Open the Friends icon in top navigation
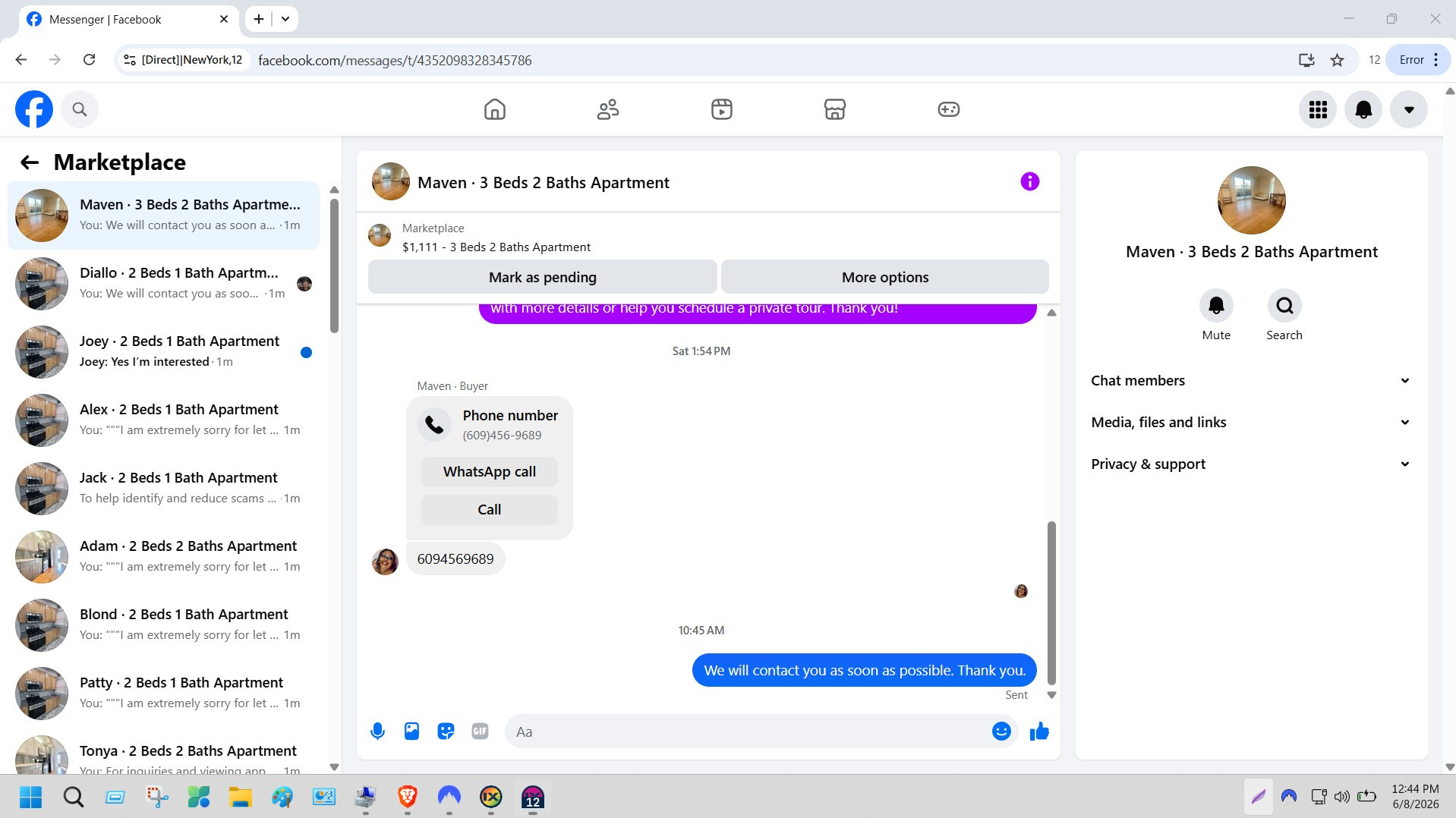 click(608, 109)
